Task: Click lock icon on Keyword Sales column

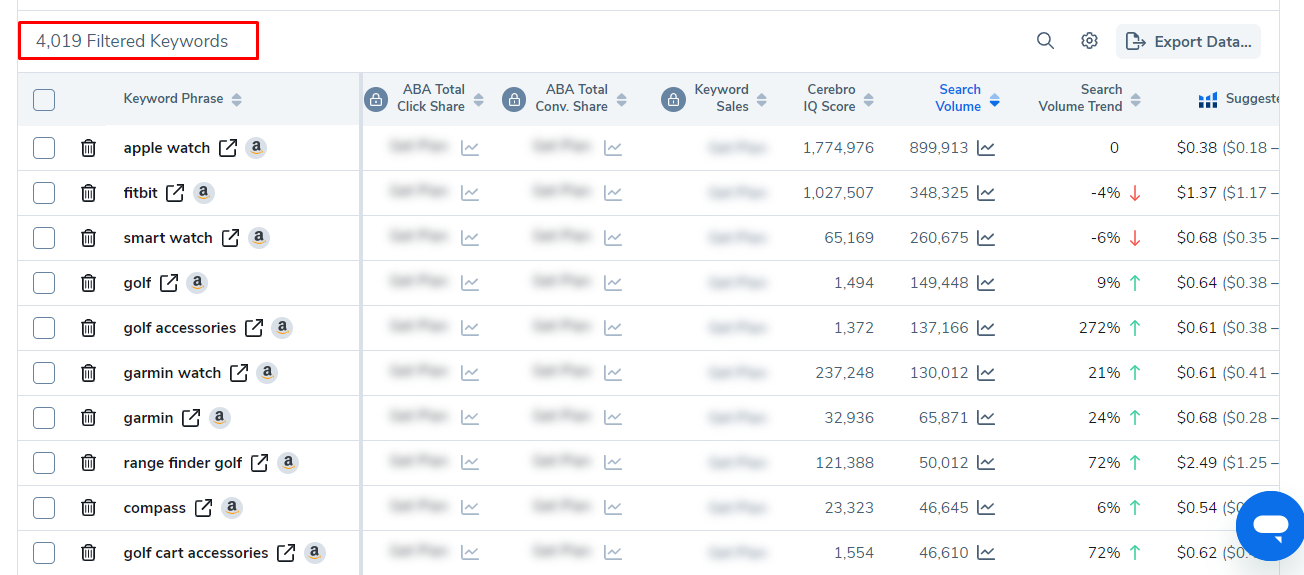Action: point(673,99)
